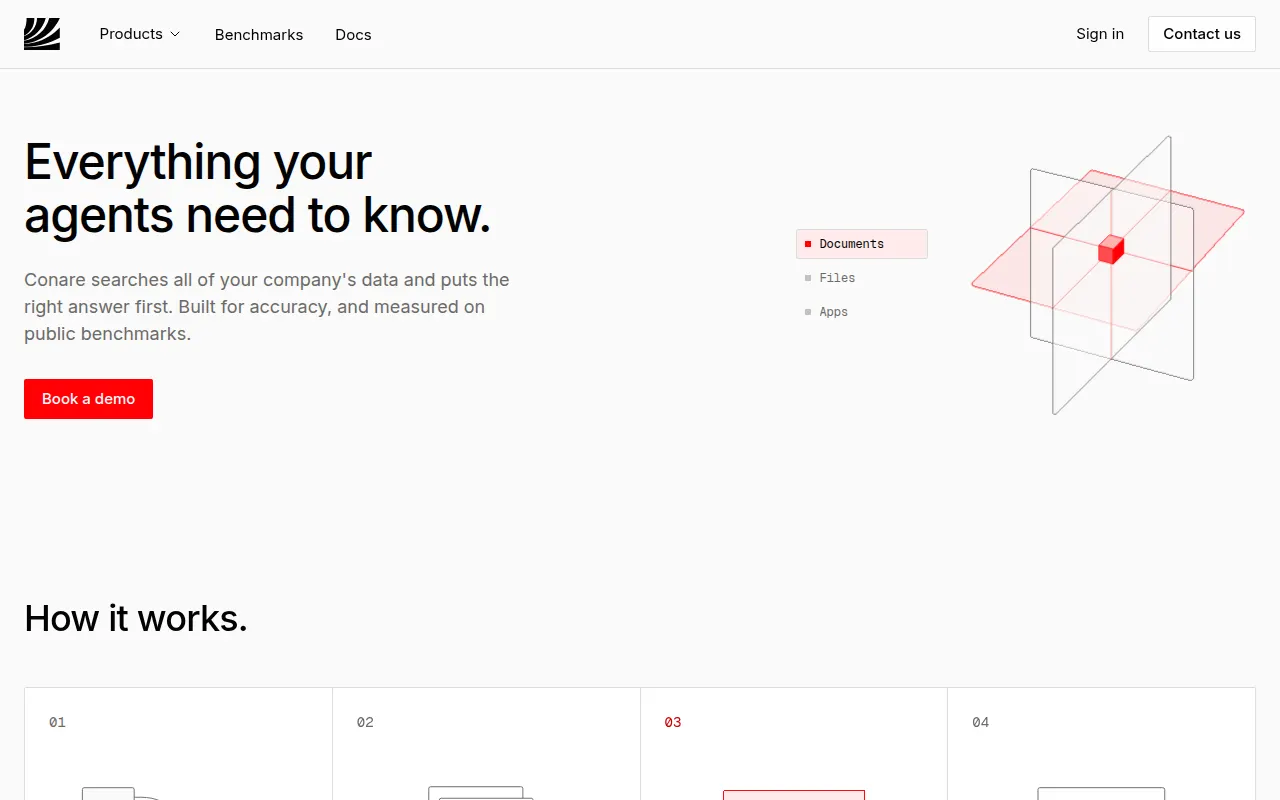
Task: Click the 'Conare searches all' description paragraph
Action: (267, 307)
